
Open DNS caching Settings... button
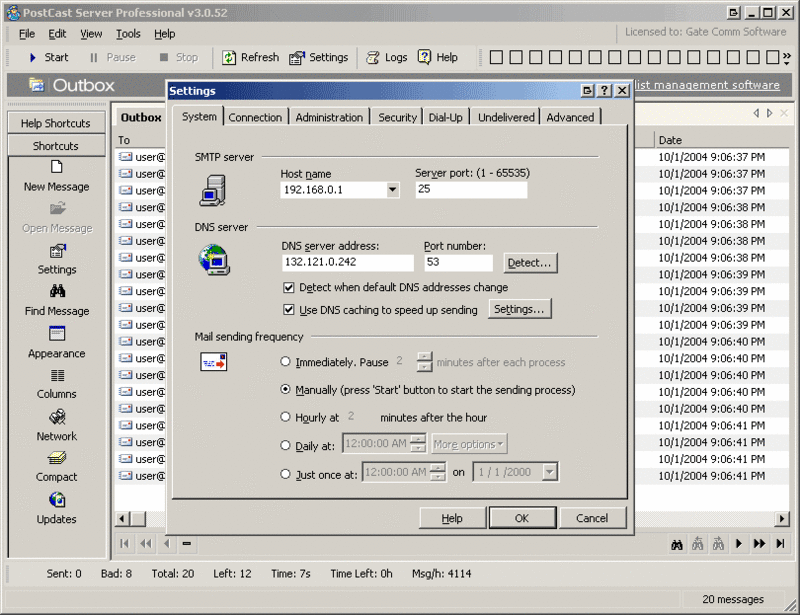pyautogui.click(x=519, y=309)
